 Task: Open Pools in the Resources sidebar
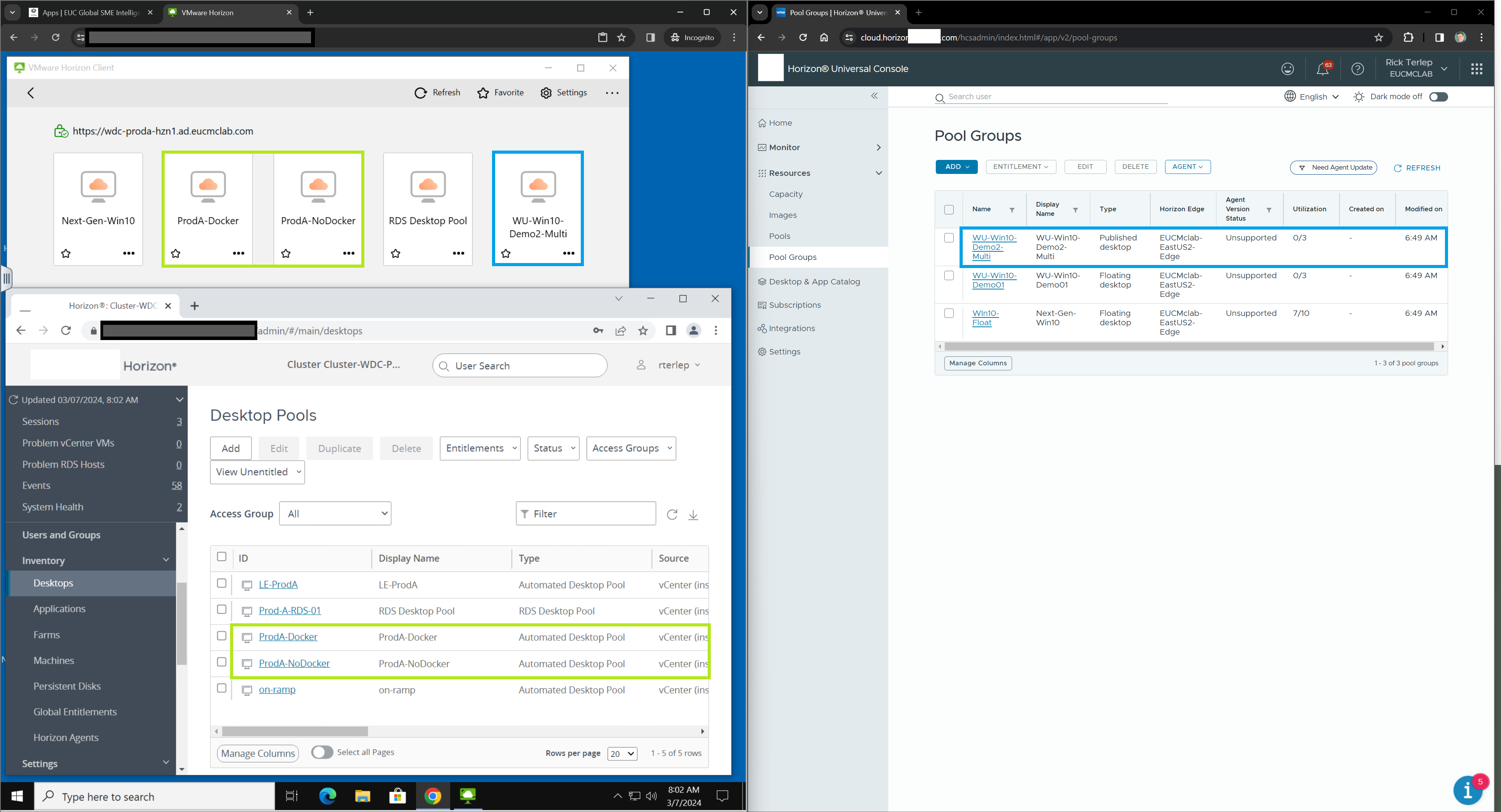[x=779, y=237]
